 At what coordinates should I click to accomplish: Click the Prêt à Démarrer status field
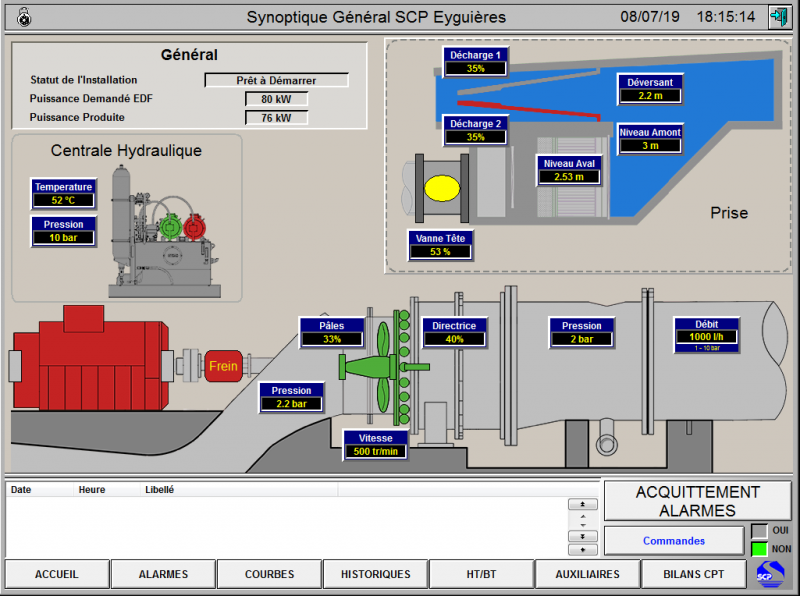tap(277, 80)
